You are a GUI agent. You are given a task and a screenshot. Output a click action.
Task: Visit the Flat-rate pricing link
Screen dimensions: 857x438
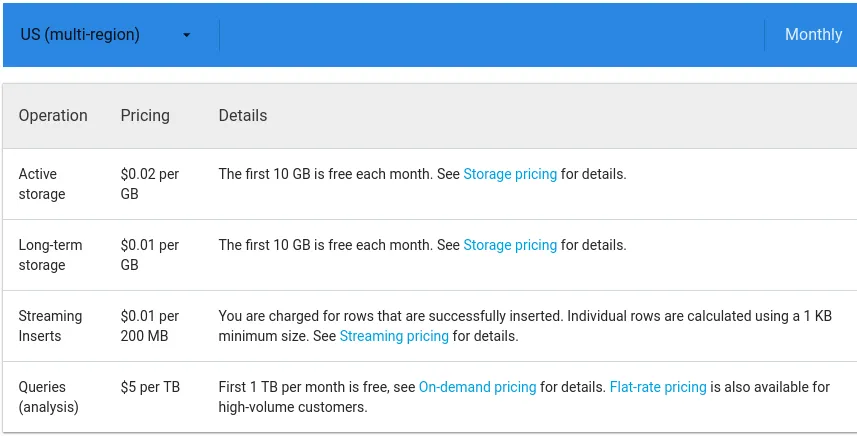pos(658,387)
